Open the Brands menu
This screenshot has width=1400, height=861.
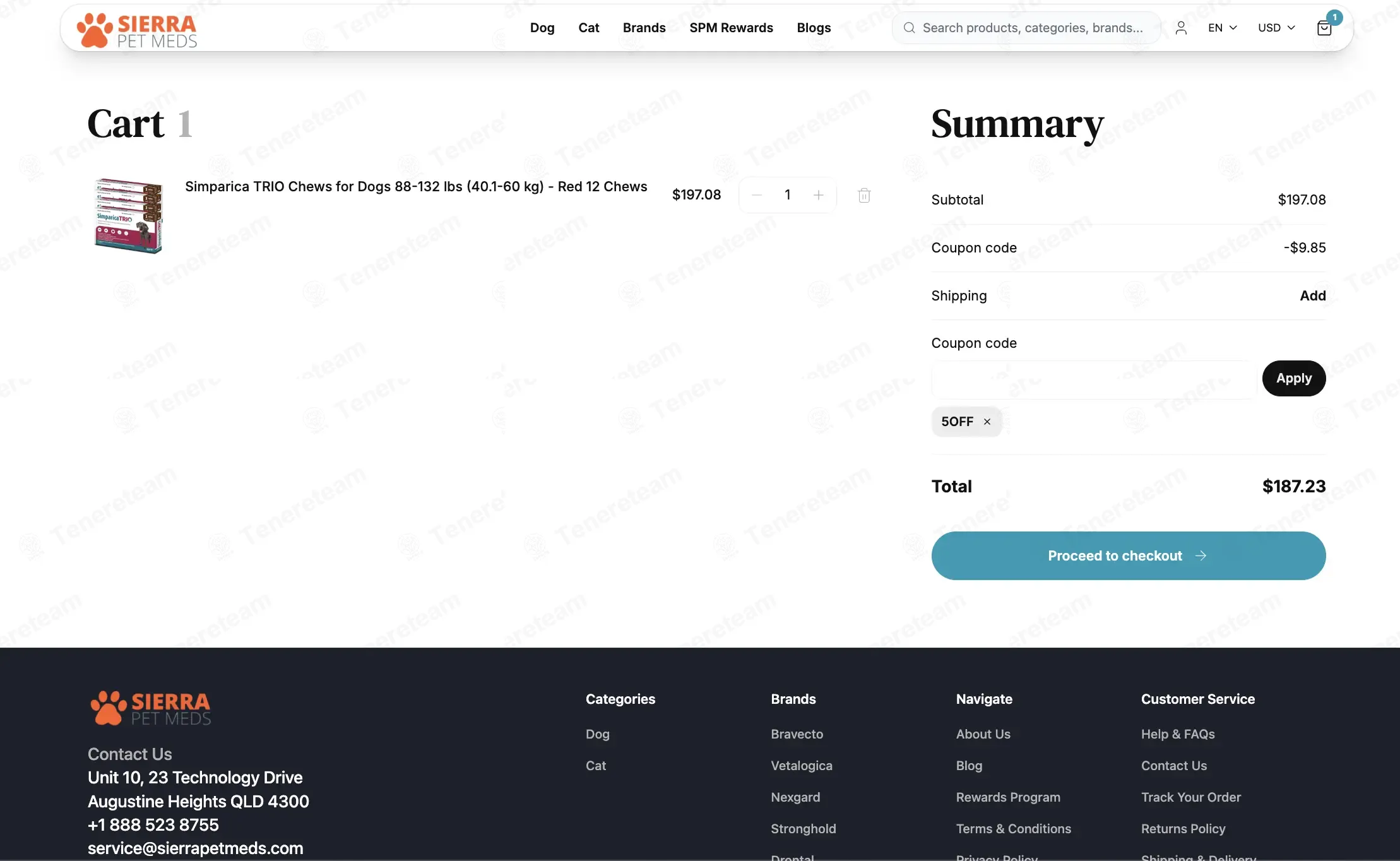(x=644, y=28)
